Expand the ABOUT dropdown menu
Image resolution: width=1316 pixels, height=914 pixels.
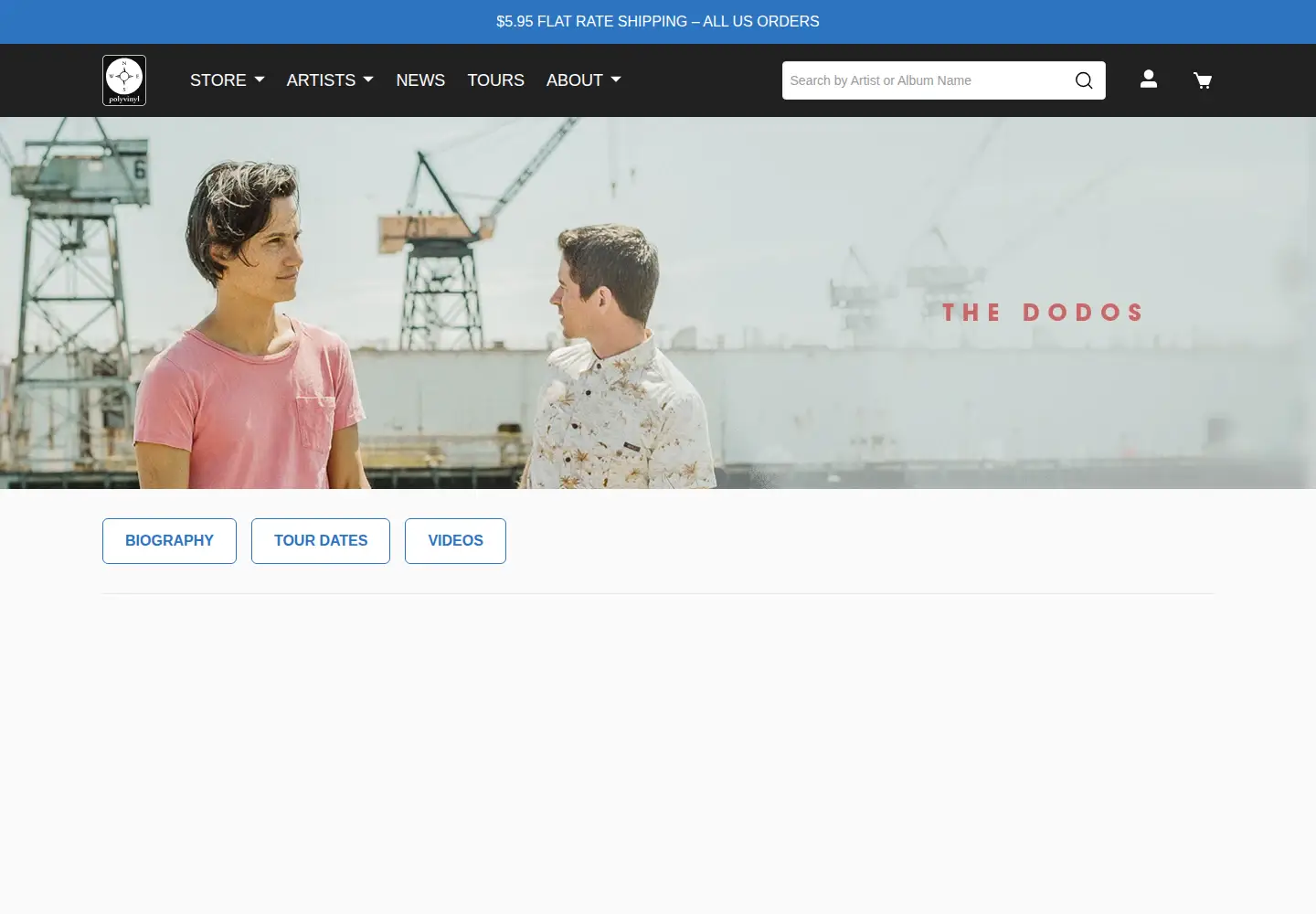(x=584, y=80)
